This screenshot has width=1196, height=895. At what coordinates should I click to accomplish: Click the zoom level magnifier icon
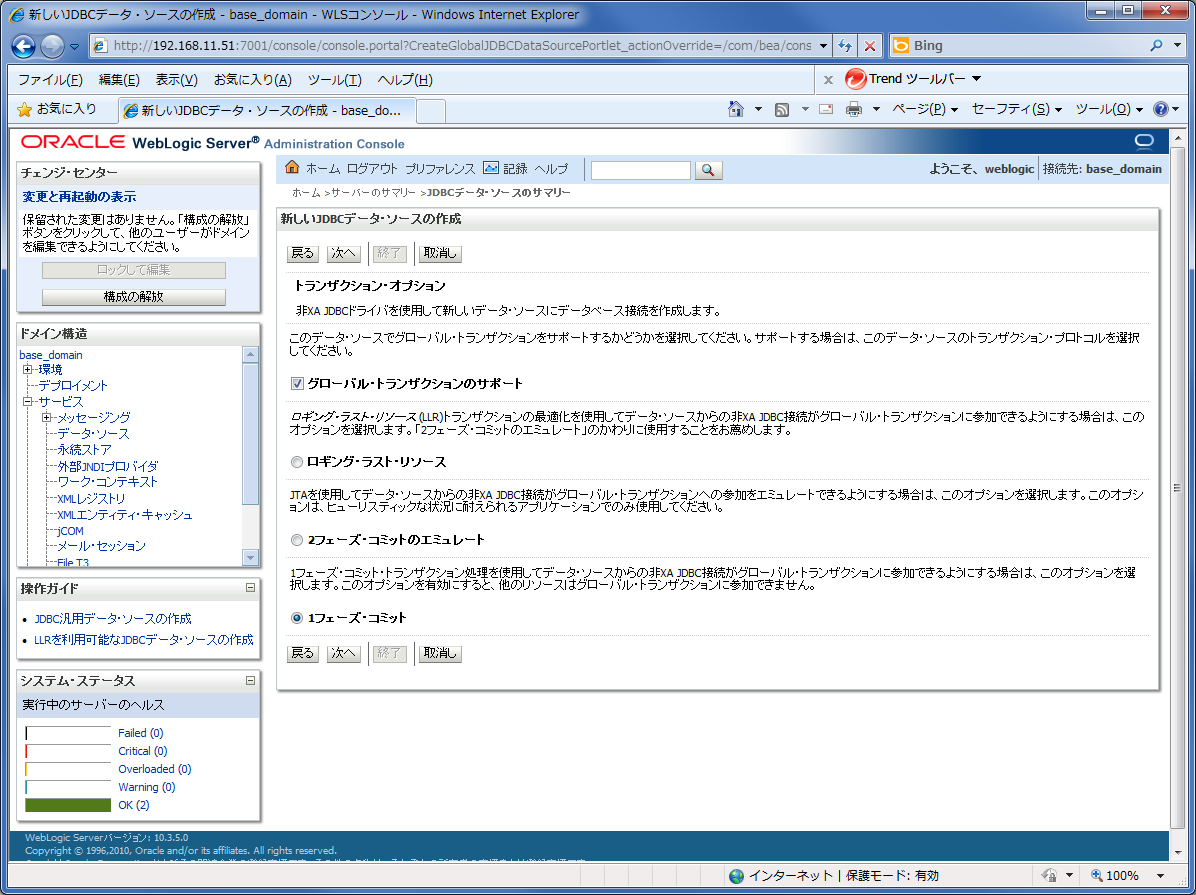click(x=1096, y=875)
